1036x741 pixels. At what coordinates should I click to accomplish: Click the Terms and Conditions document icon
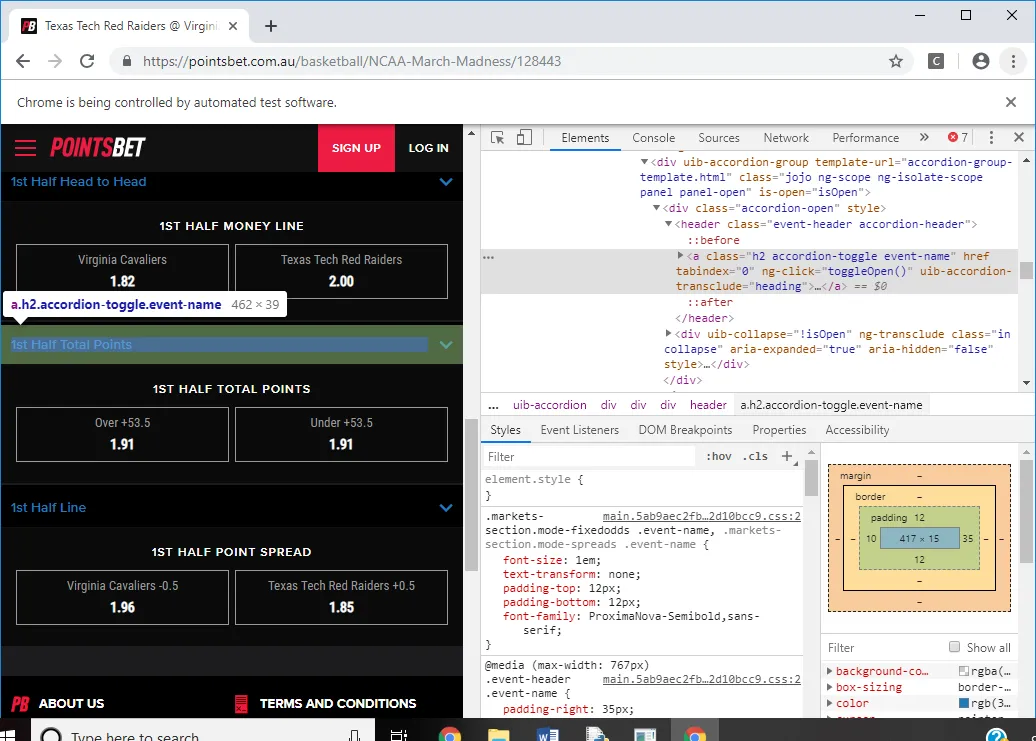pos(241,703)
